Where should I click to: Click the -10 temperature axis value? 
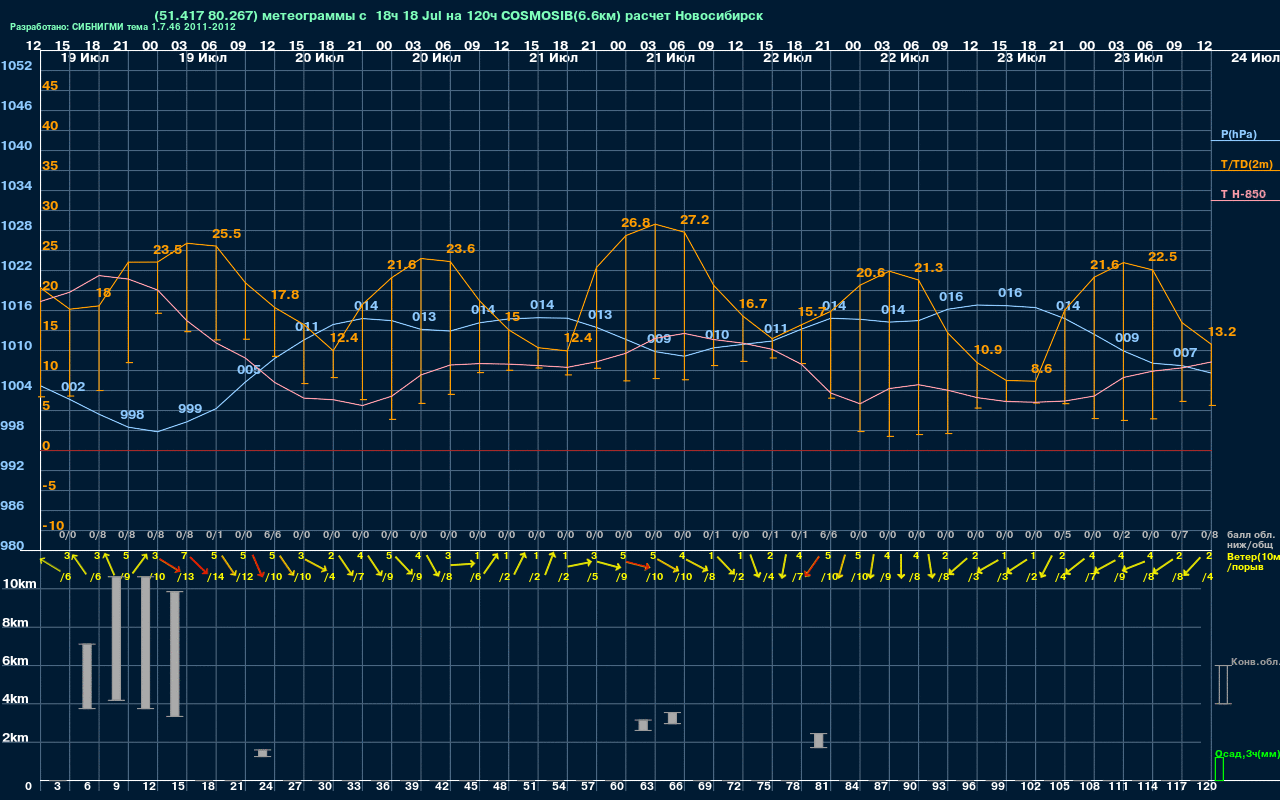pyautogui.click(x=53, y=525)
